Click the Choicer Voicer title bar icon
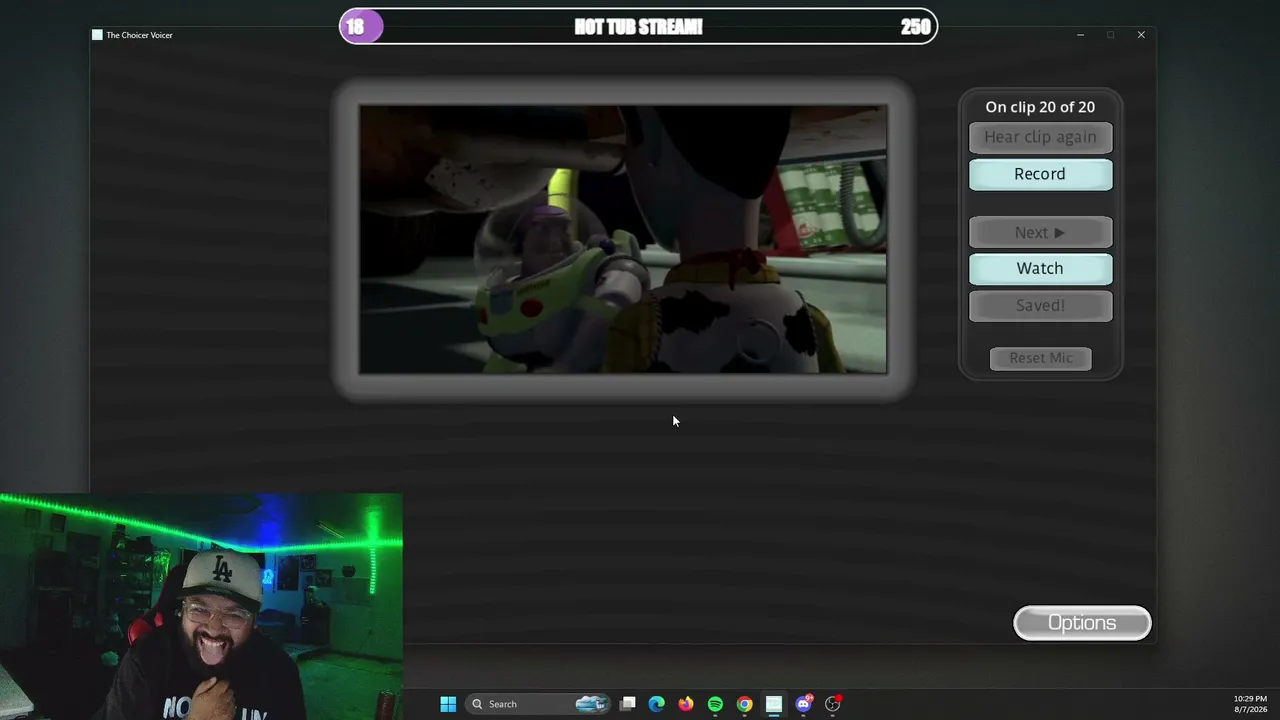This screenshot has width=1280, height=720. pos(97,35)
